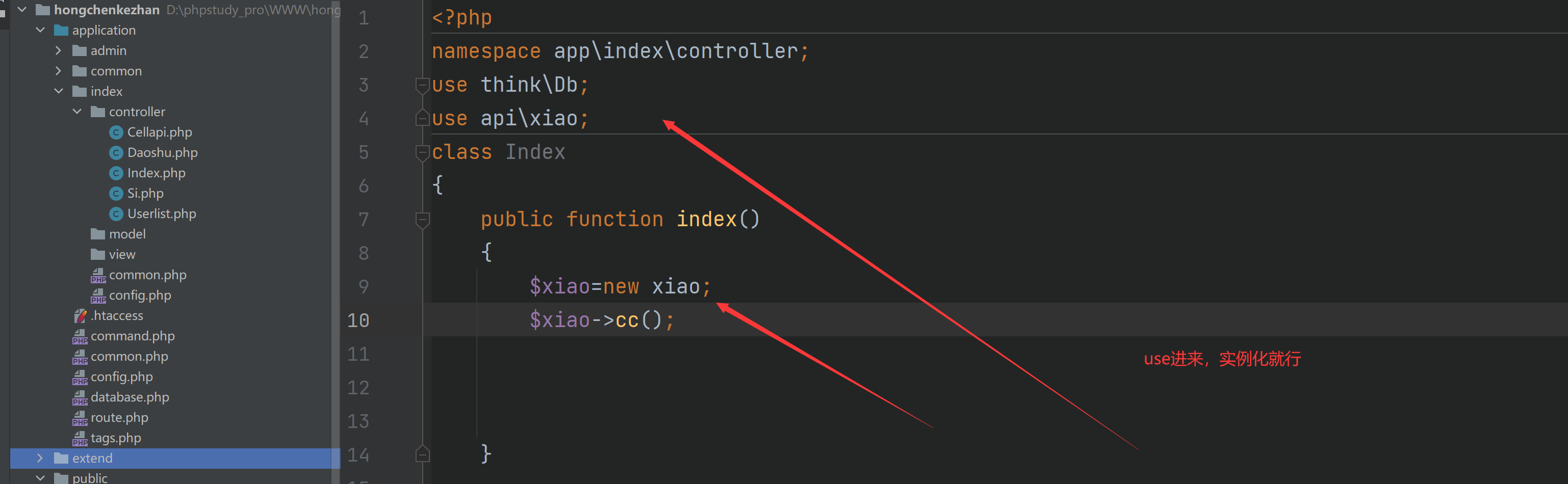The height and width of the screenshot is (484, 1568).
Task: Click the Userlist.php class icon
Action: (x=116, y=214)
